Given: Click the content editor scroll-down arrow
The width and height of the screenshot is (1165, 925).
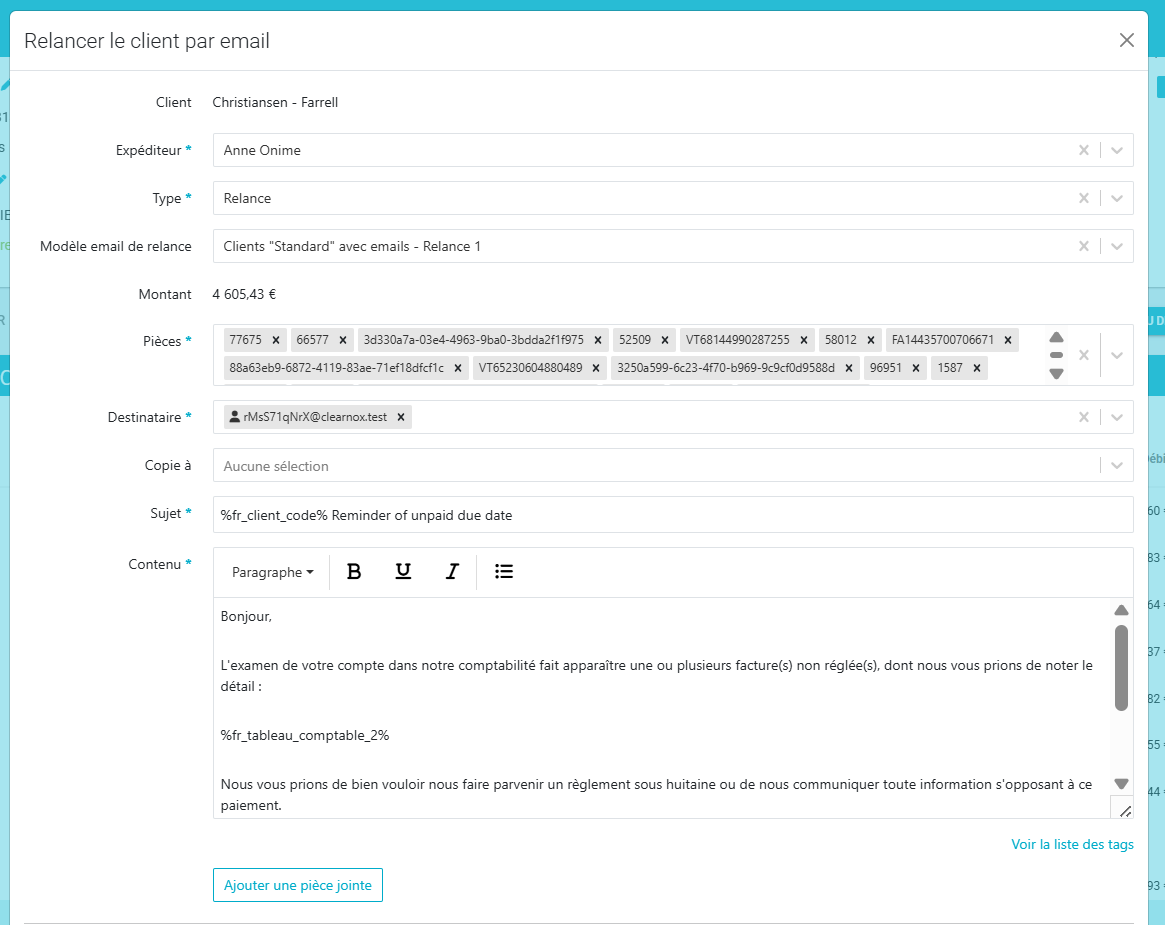Looking at the screenshot, I should pyautogui.click(x=1121, y=783).
